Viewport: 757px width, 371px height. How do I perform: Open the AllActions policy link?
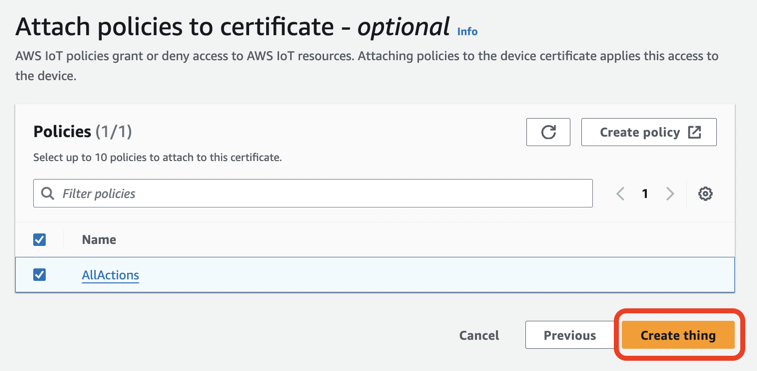click(111, 275)
